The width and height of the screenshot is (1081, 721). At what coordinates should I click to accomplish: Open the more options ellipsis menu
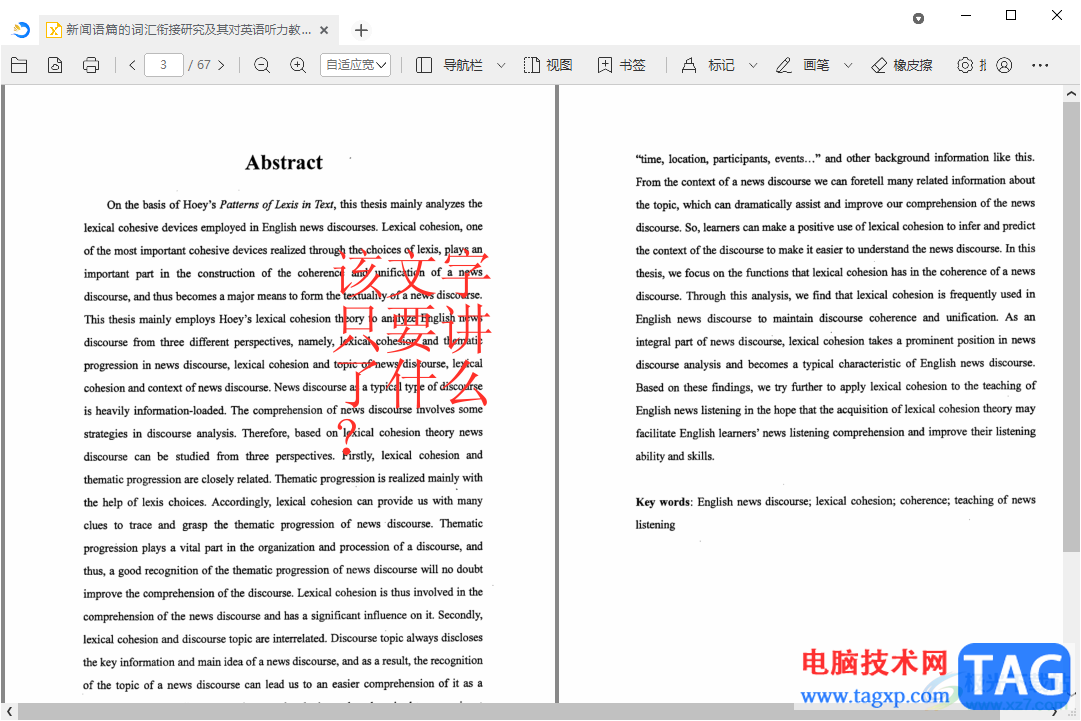(x=1040, y=65)
